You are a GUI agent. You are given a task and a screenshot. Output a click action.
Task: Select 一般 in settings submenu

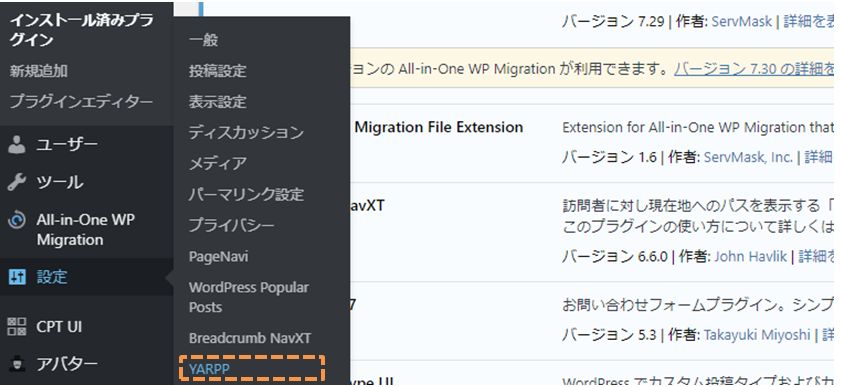pos(203,40)
